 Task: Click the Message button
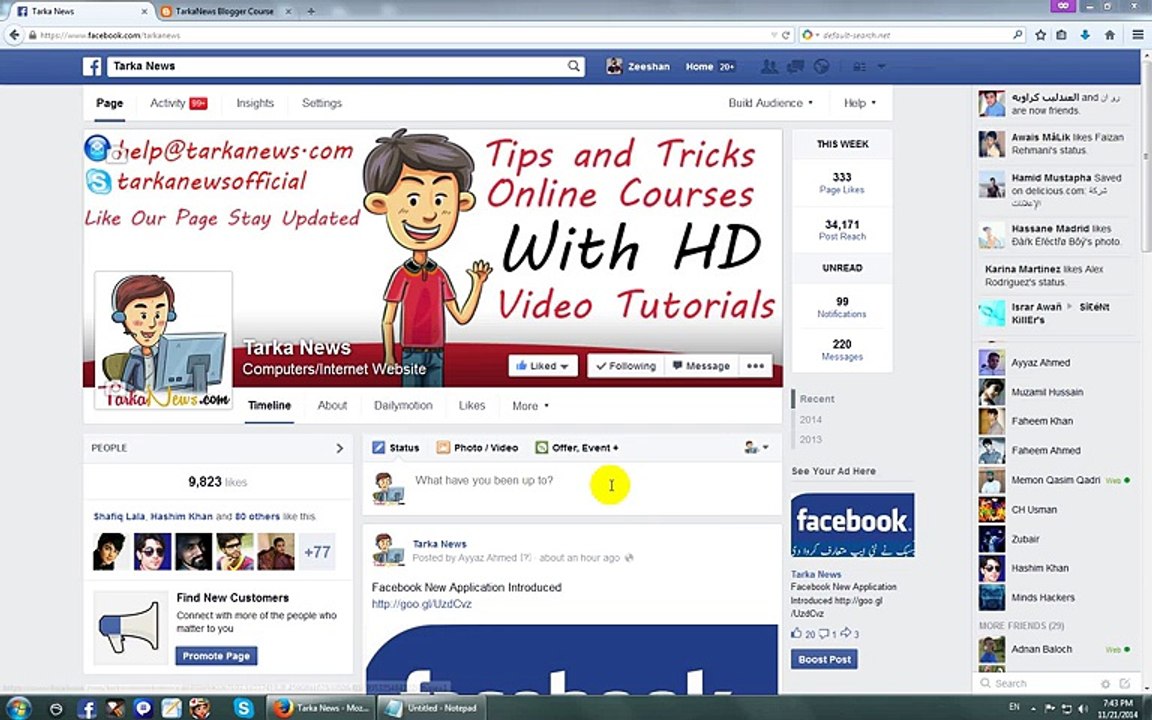701,366
